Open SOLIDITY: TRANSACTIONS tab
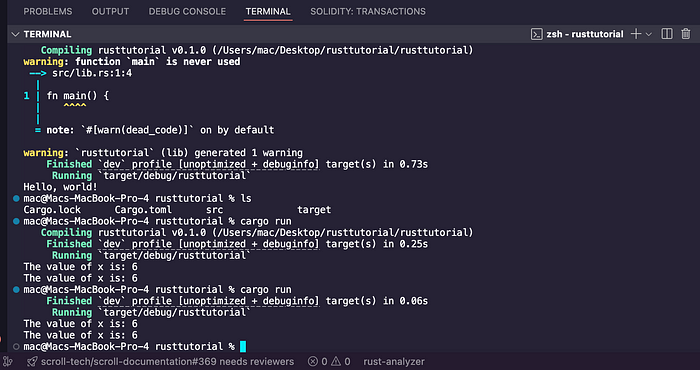Screen dimensions: 700x370 368,12
